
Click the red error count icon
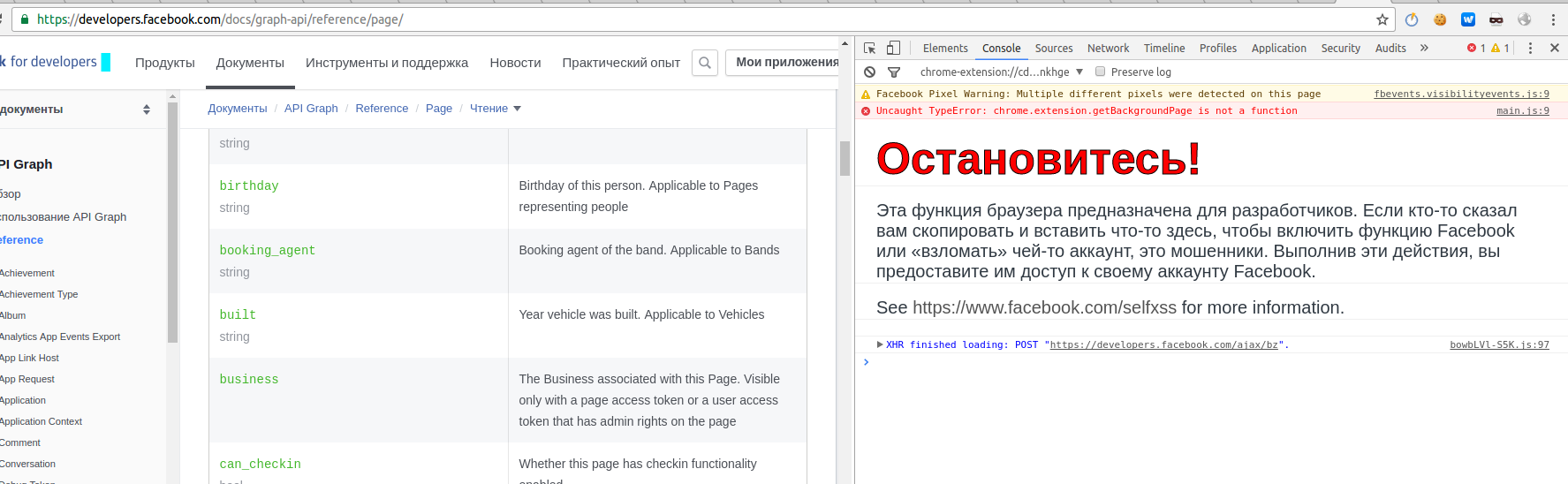[x=1476, y=49]
